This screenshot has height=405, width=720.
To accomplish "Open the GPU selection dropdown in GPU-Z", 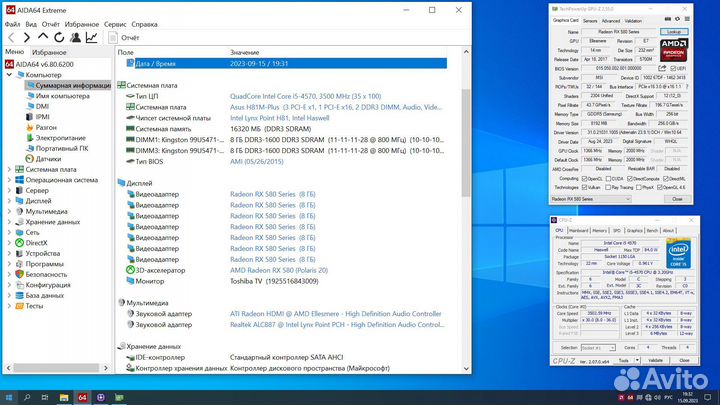I will pos(591,199).
